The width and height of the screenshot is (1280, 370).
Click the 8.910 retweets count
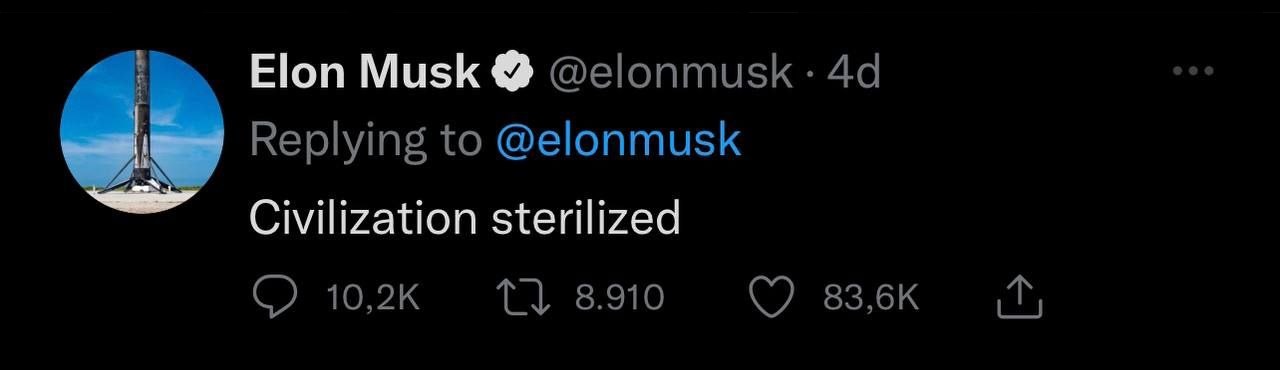click(x=620, y=298)
